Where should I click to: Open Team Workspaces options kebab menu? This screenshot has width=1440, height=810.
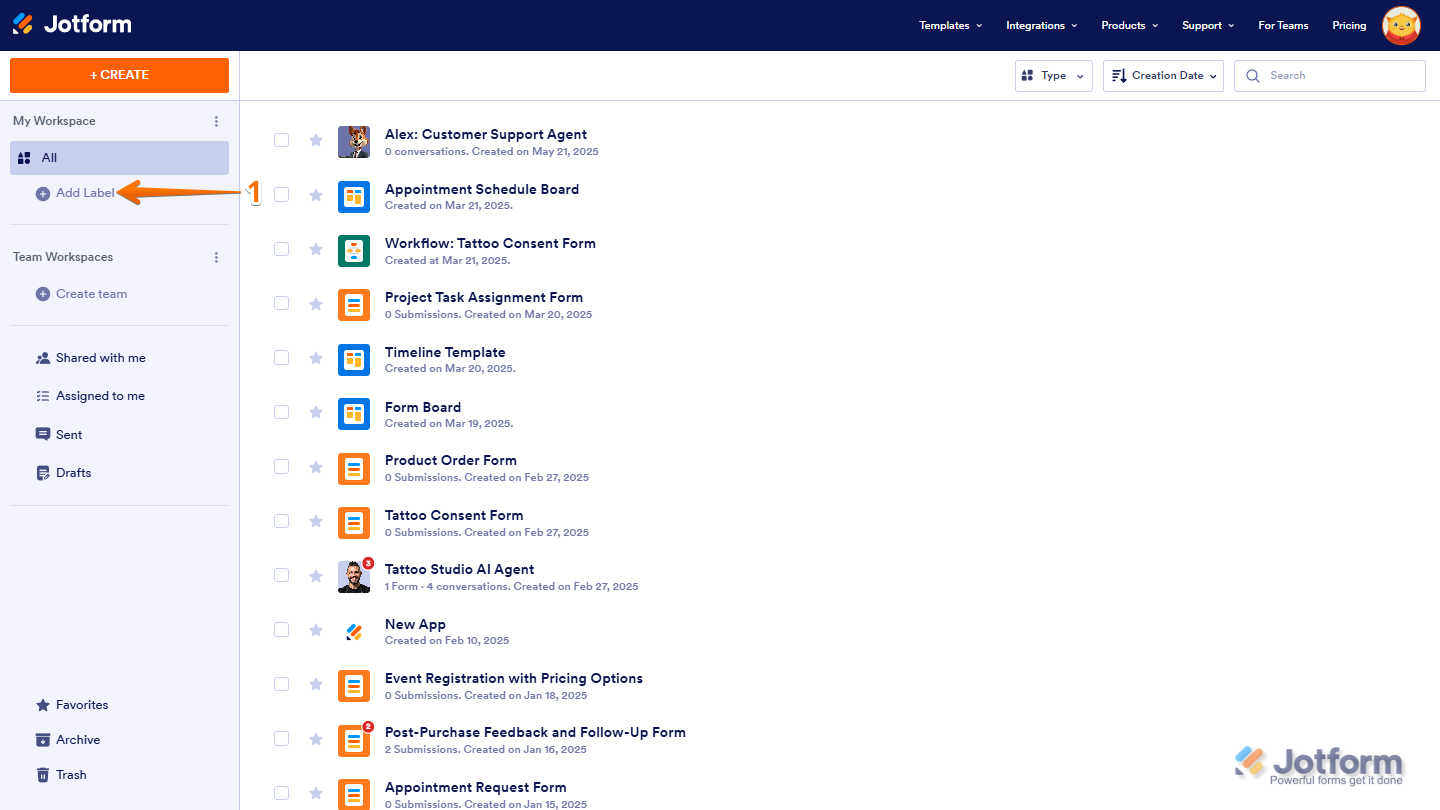point(216,257)
